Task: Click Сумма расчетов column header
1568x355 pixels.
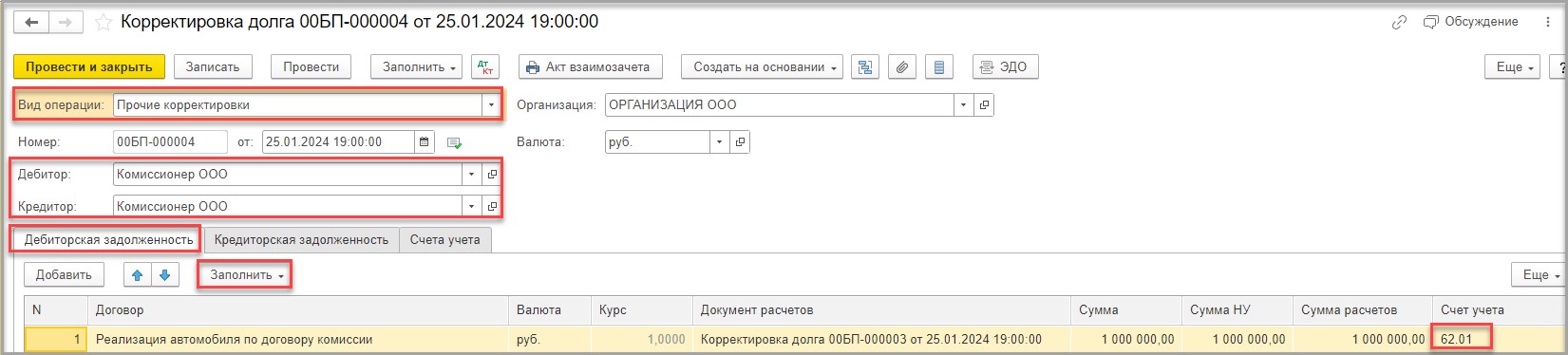Action: (x=1363, y=310)
